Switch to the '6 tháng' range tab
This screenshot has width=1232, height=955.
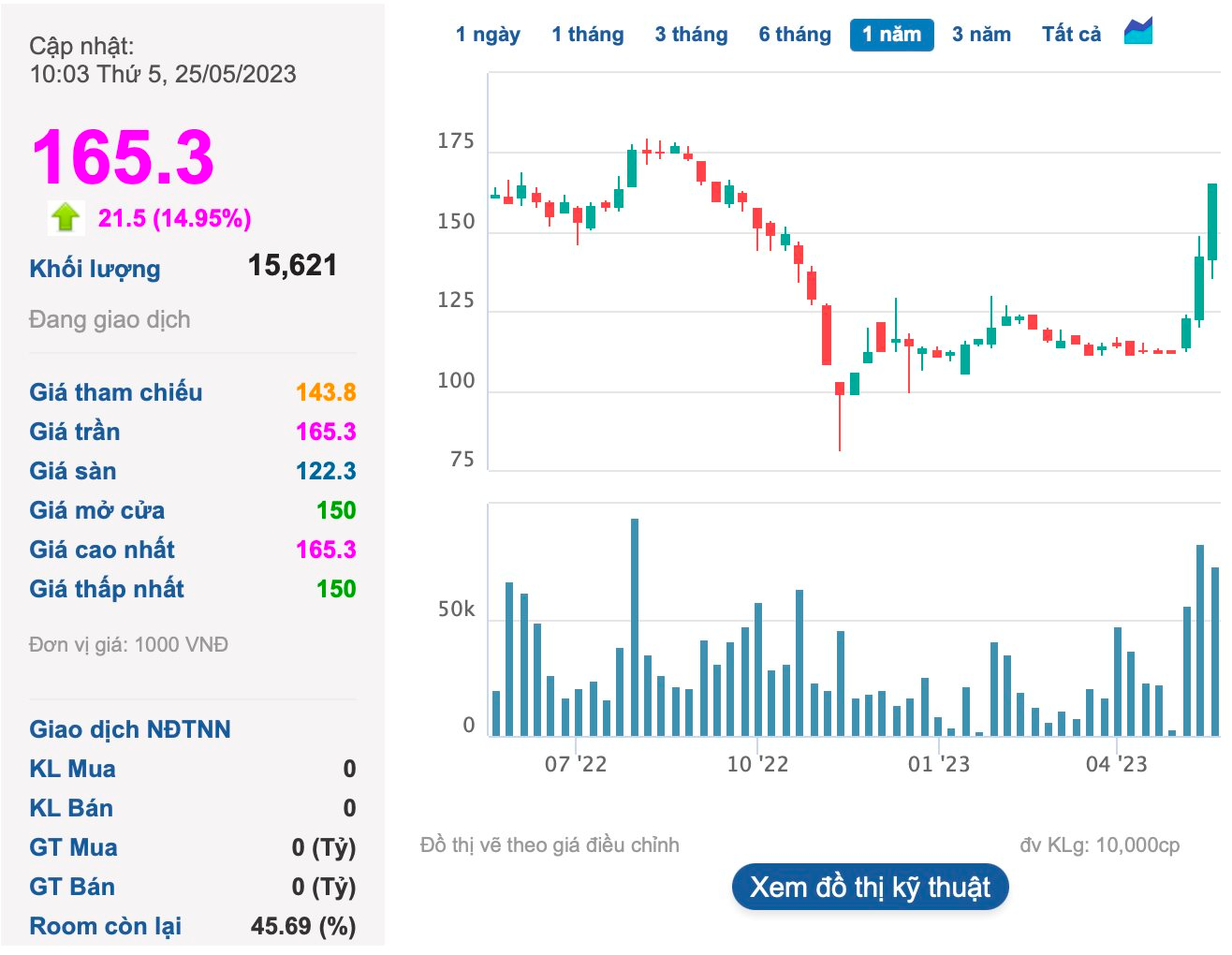795,35
